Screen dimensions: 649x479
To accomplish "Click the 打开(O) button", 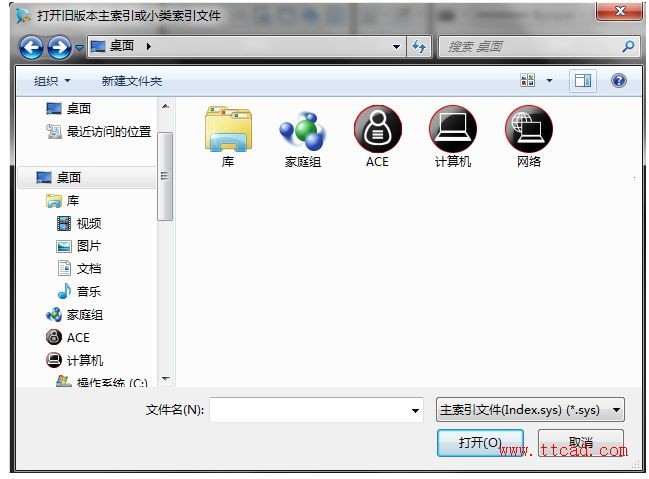I will [480, 443].
